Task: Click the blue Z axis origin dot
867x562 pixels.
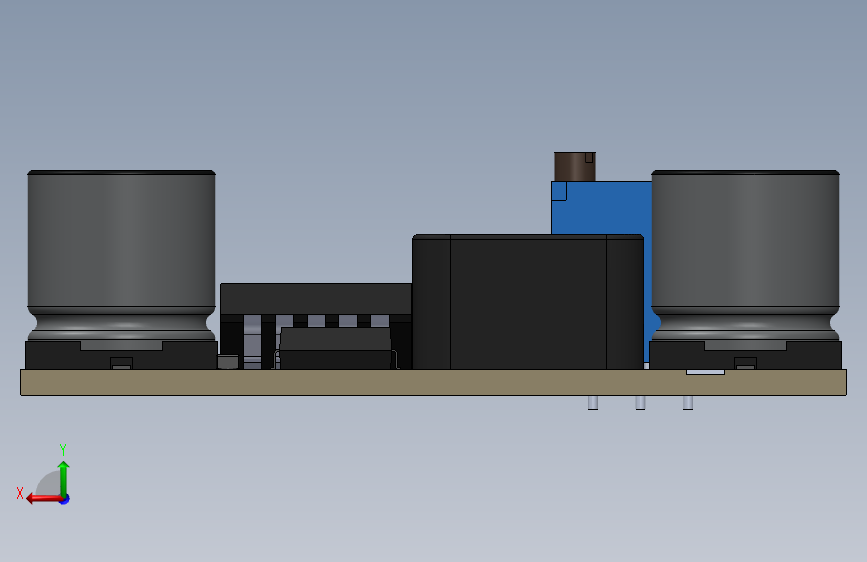Action: tap(65, 499)
